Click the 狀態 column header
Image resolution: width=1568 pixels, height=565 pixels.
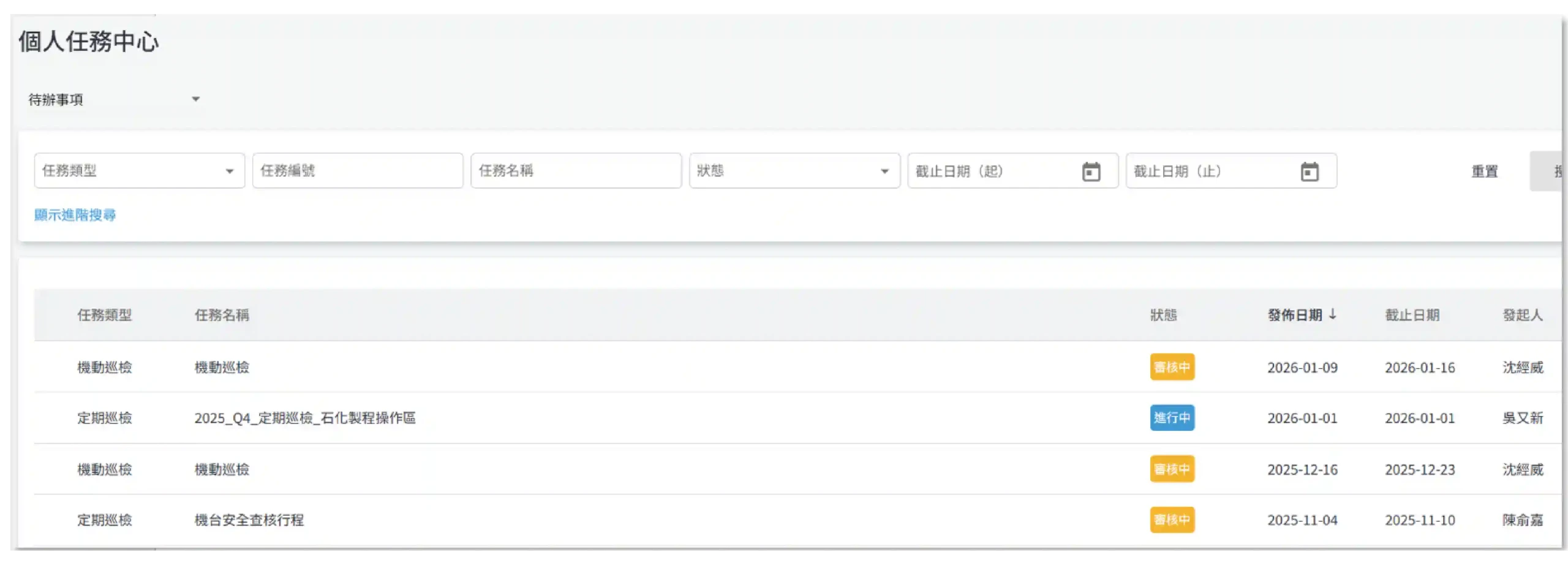click(x=1163, y=315)
